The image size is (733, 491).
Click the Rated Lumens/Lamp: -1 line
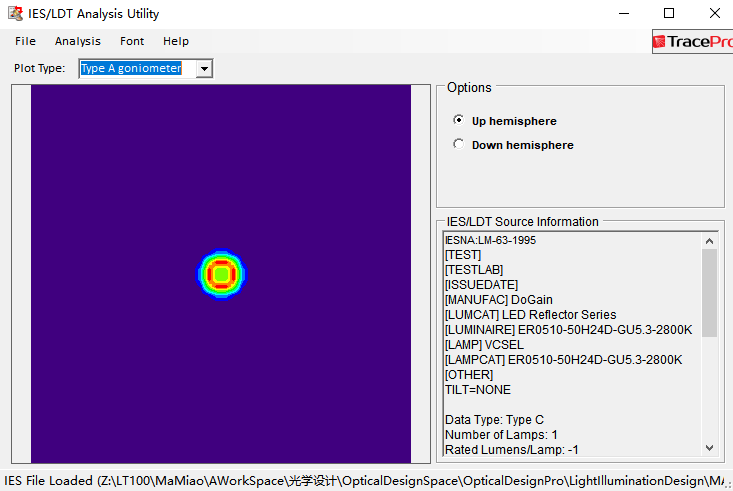pos(511,449)
